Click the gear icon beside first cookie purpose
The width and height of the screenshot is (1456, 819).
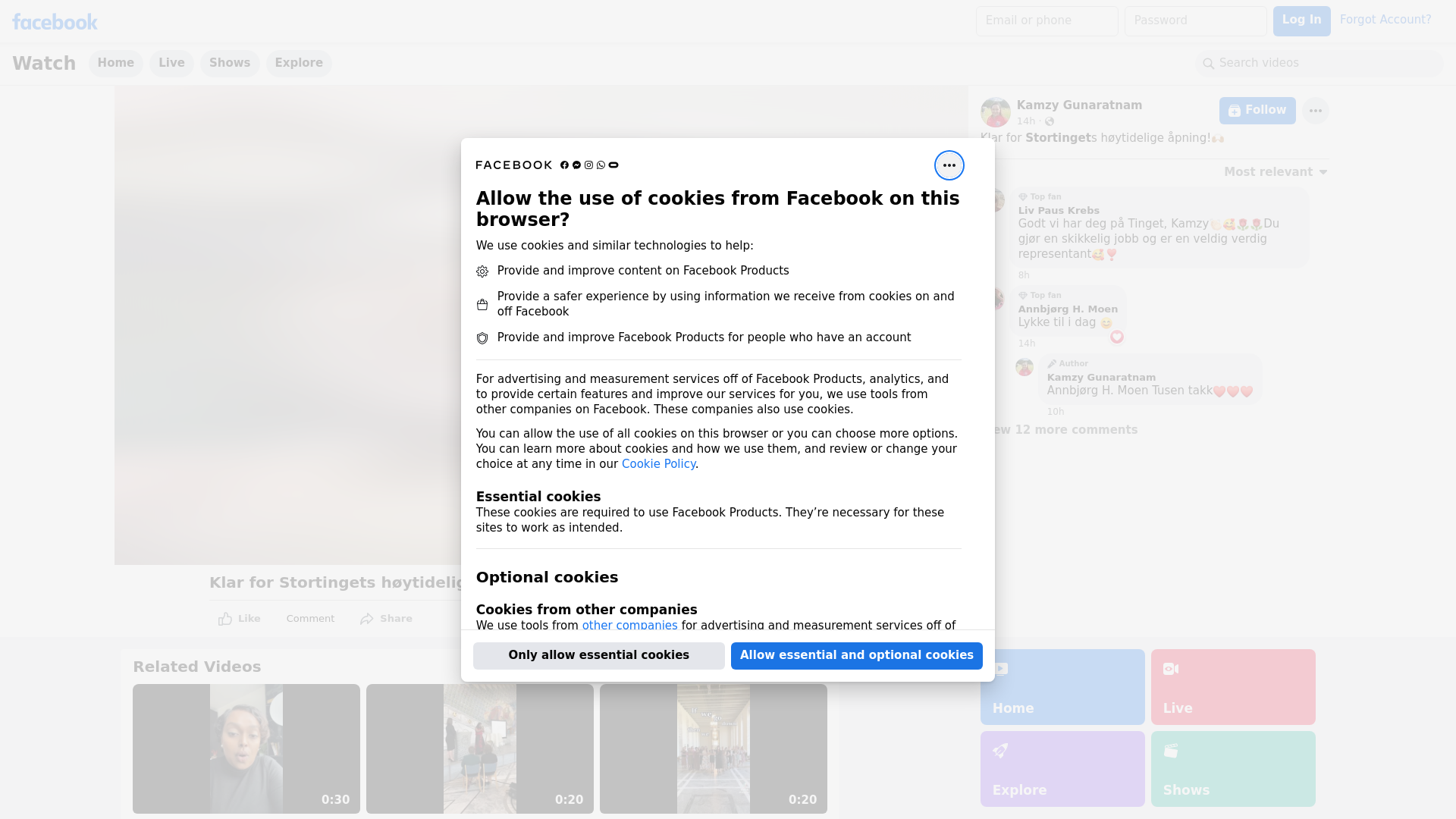[x=482, y=271]
